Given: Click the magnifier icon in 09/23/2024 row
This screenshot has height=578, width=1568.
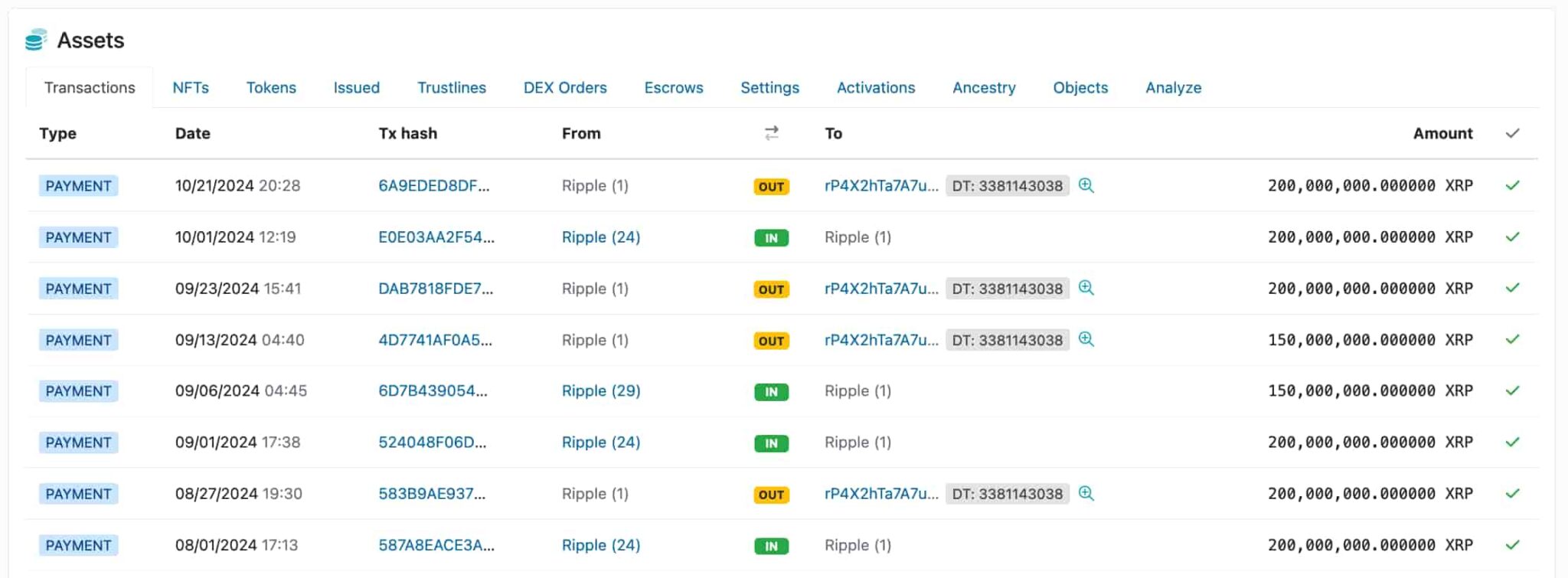Looking at the screenshot, I should (x=1086, y=288).
